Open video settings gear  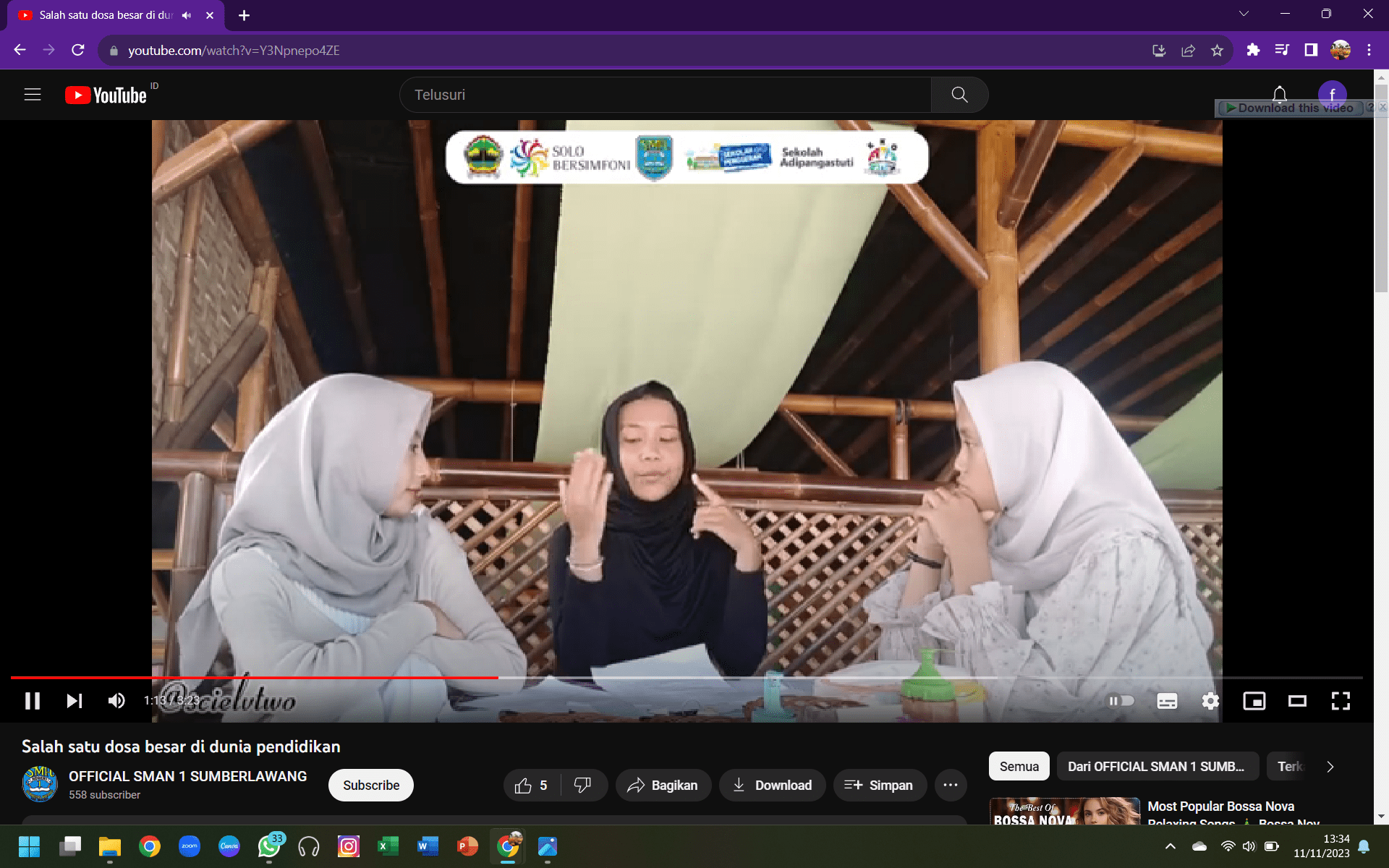click(1210, 700)
